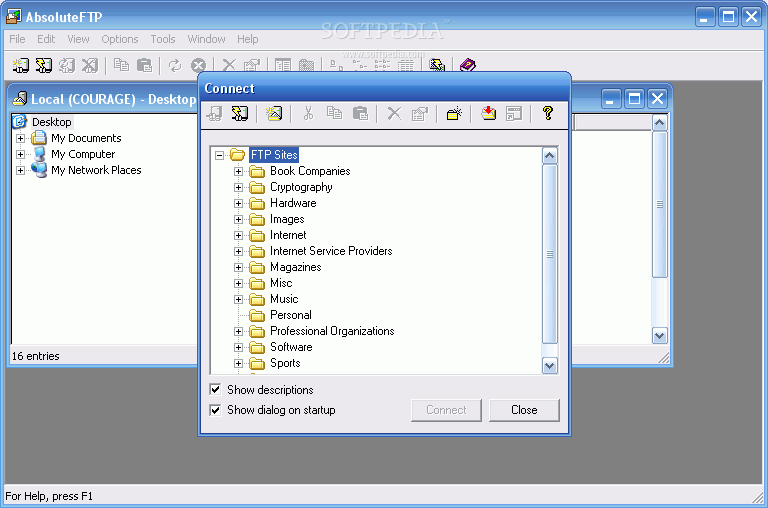Toggle the Show dialog on startup checkbox
Image resolution: width=768 pixels, height=508 pixels.
tap(215, 410)
